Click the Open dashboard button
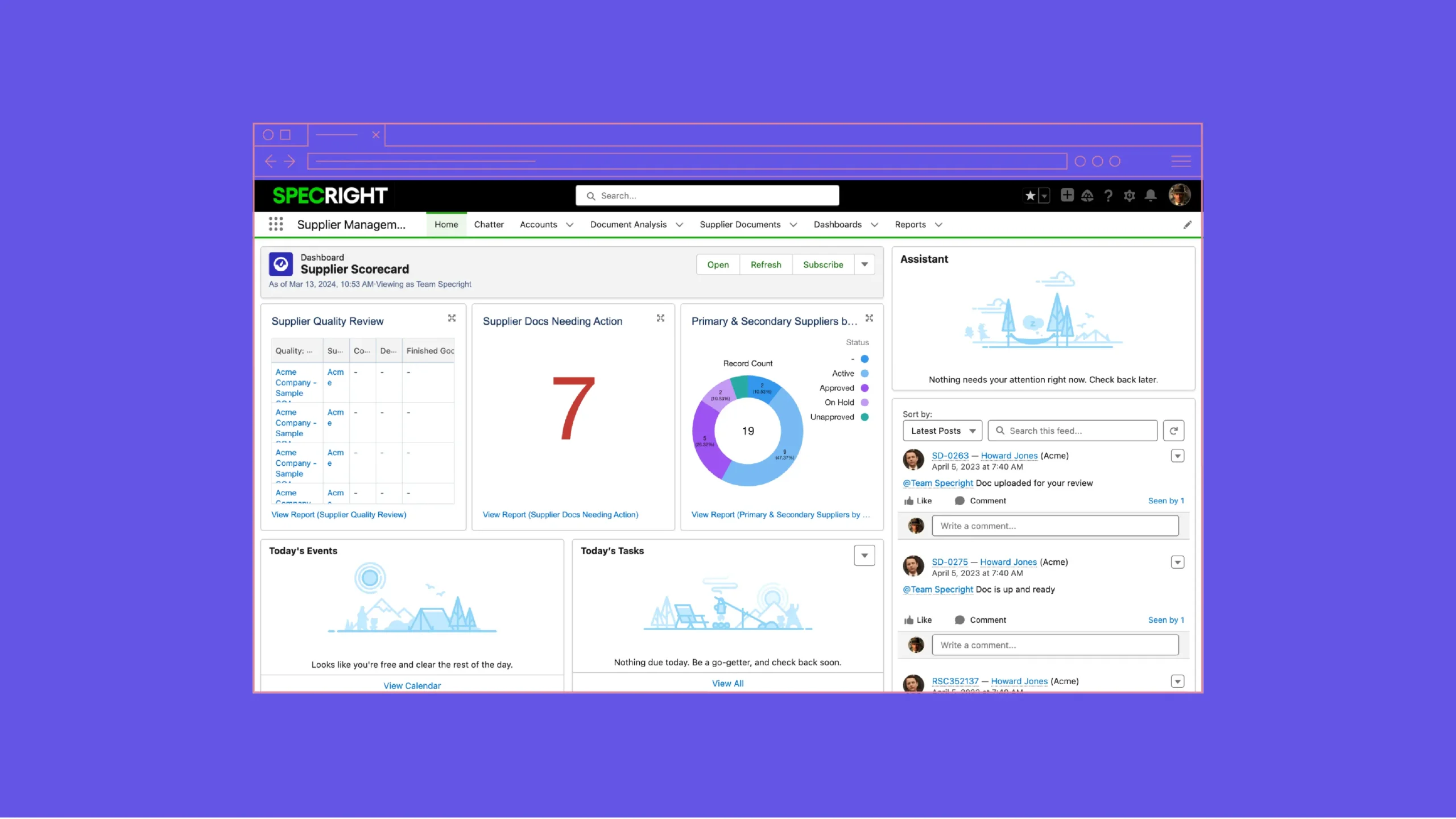This screenshot has height=819, width=1456. click(718, 264)
